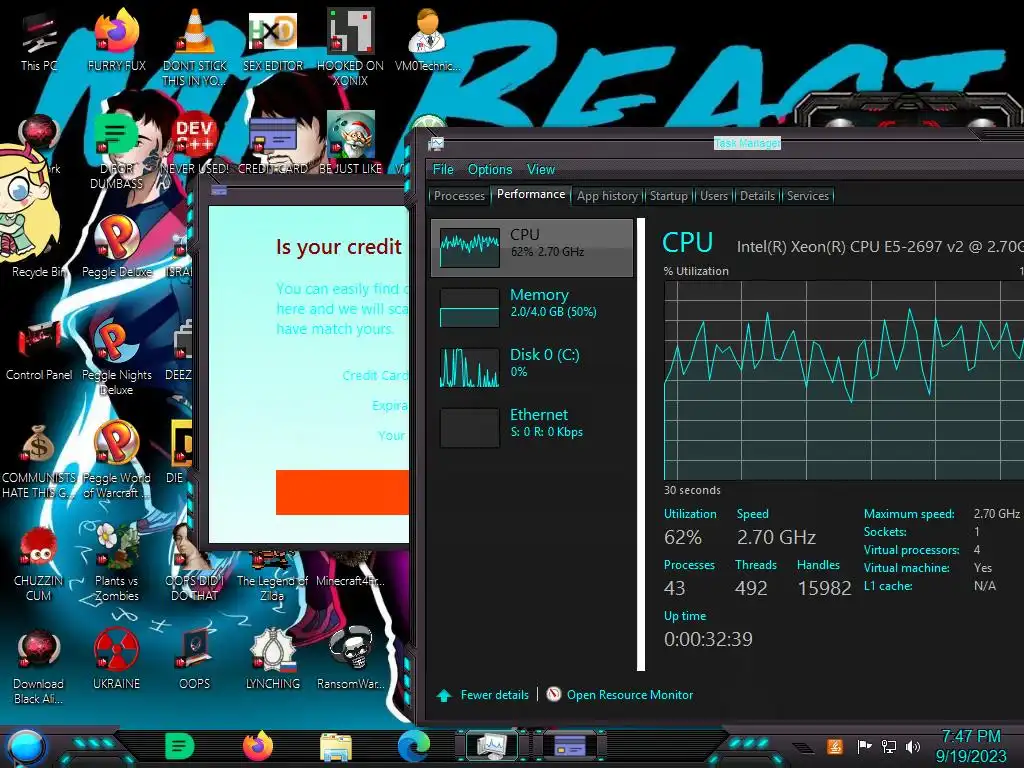
Task: Click the taskbar clock showing 7:47 PM
Action: pyautogui.click(x=971, y=746)
